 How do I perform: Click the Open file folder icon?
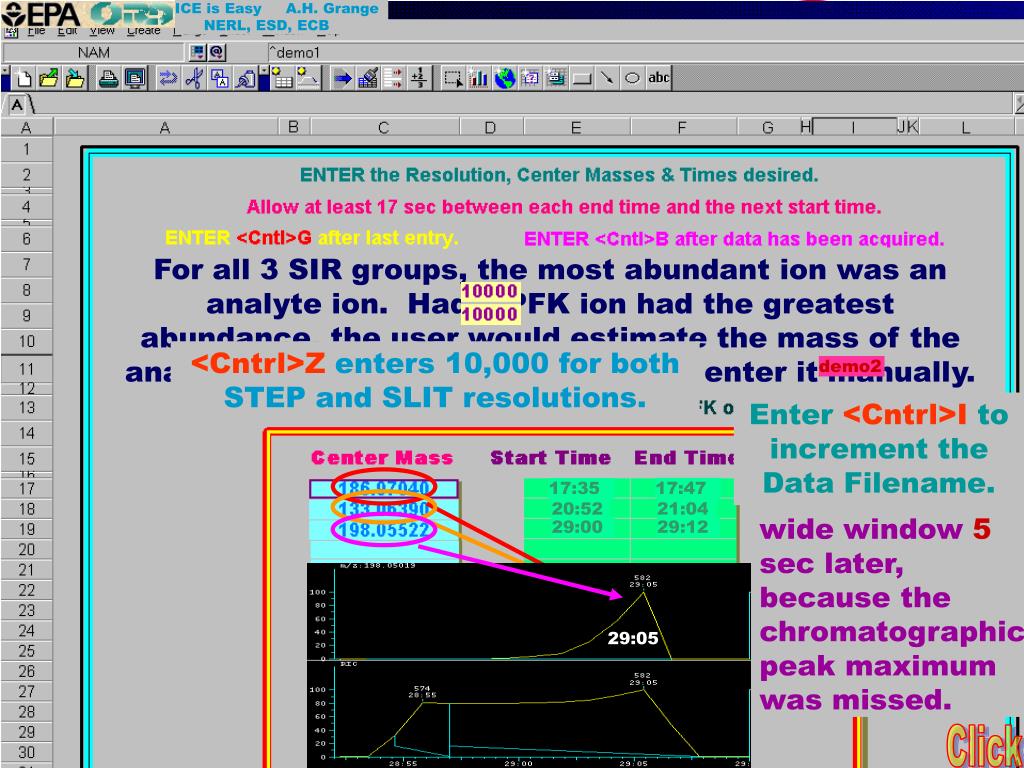pos(49,79)
